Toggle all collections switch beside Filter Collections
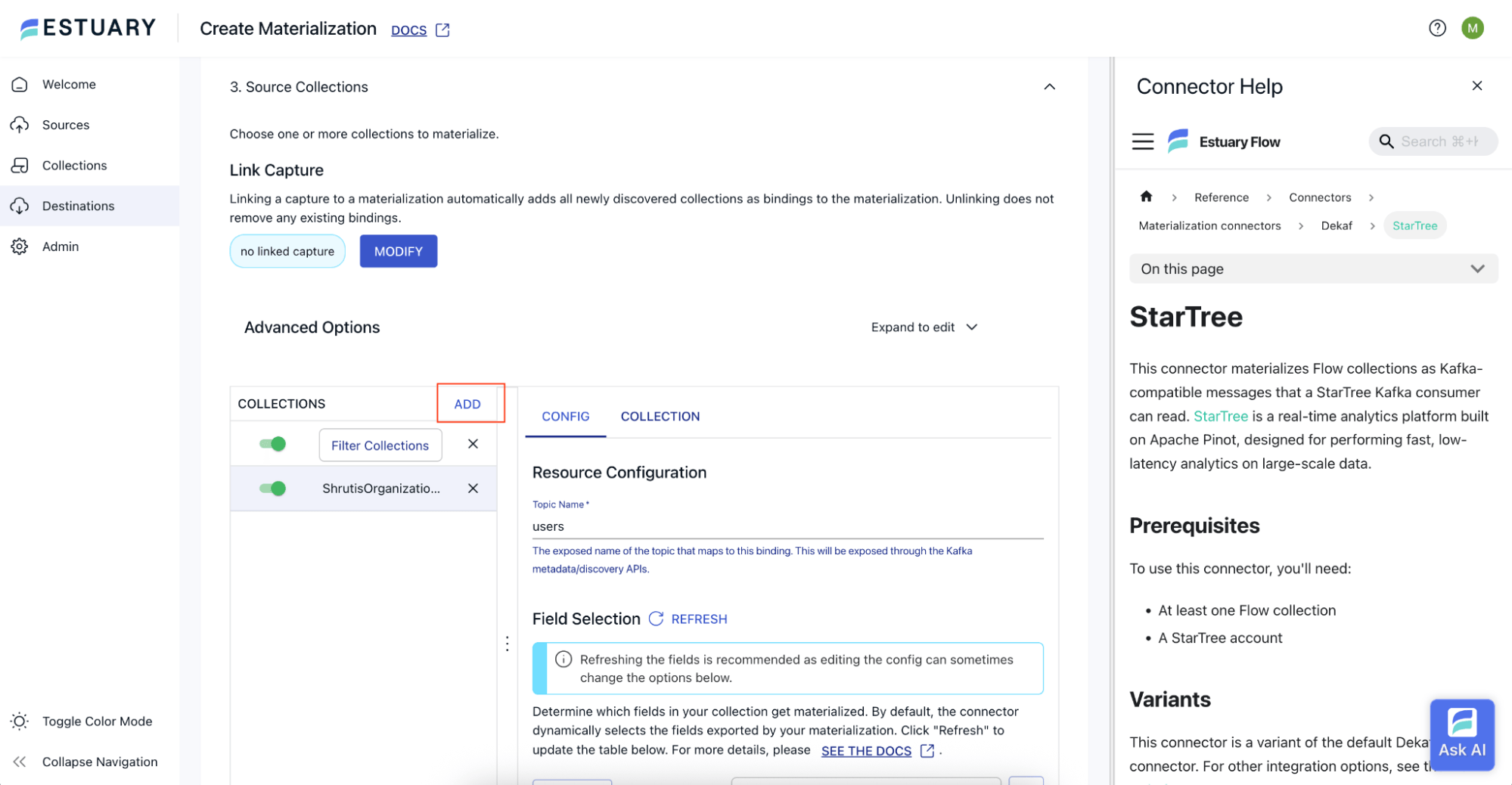Screen dimensions: 1512x785 [272, 444]
